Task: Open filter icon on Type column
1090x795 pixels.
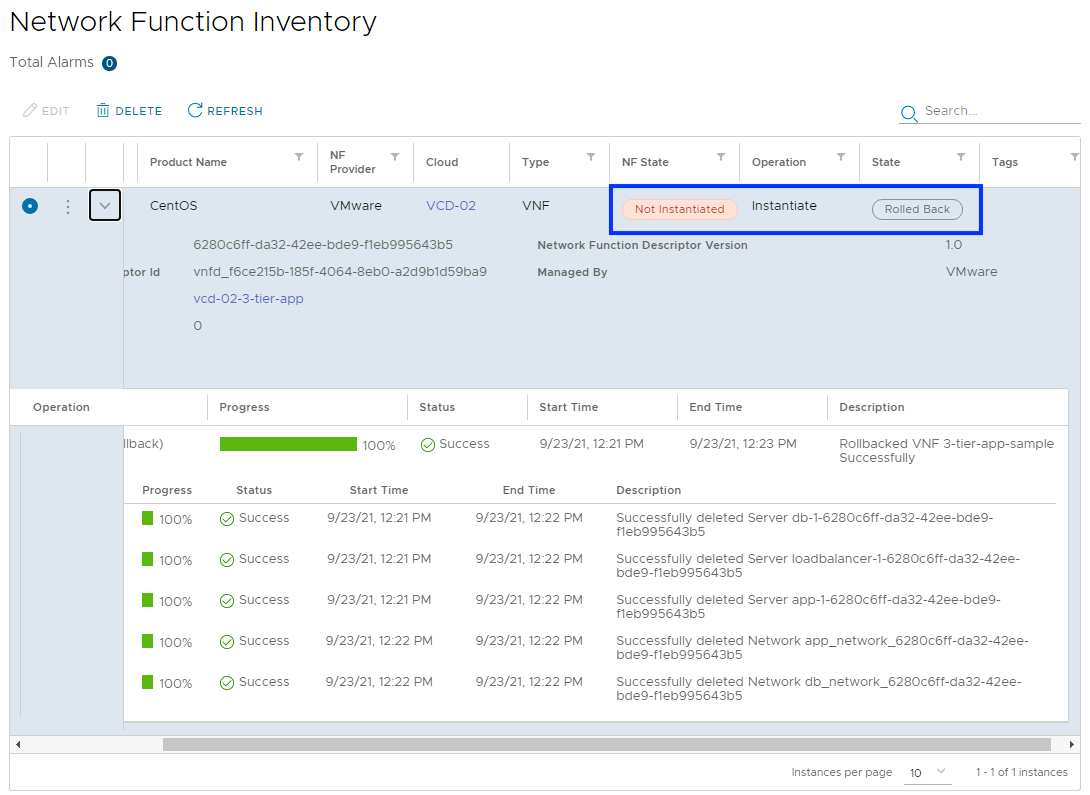Action: pyautogui.click(x=591, y=157)
